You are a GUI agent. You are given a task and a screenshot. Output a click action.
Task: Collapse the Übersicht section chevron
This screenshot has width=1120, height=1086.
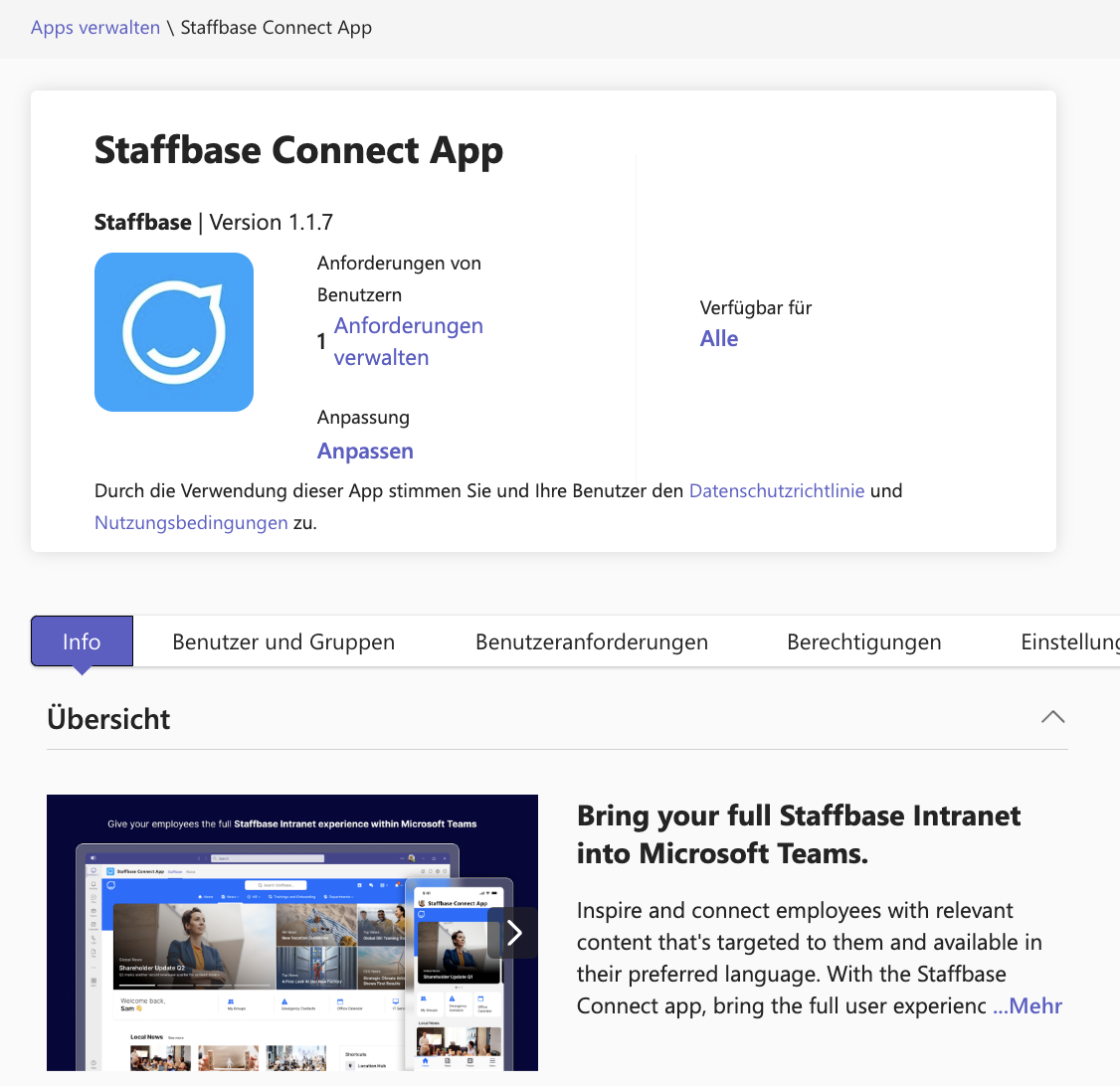click(1052, 717)
